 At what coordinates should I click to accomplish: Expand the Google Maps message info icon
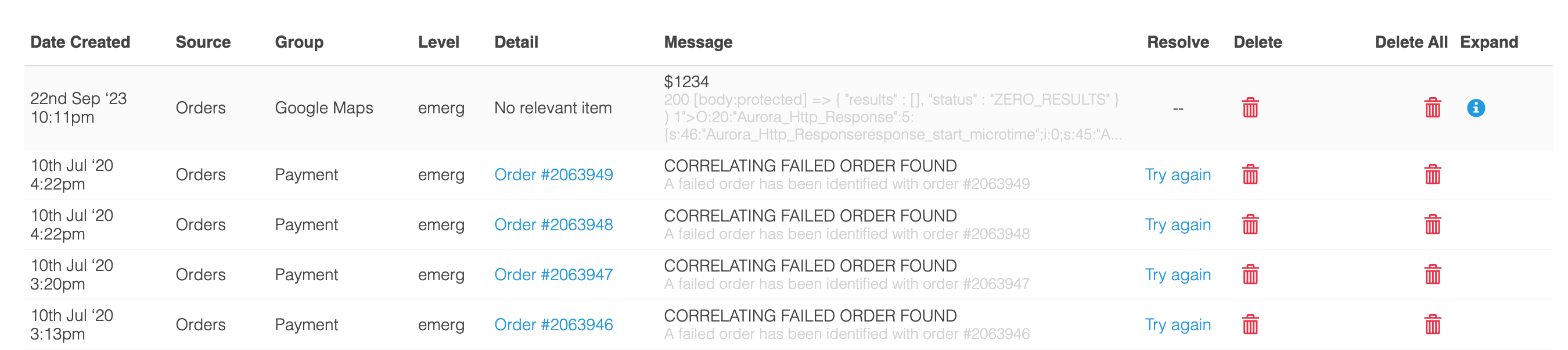1476,108
